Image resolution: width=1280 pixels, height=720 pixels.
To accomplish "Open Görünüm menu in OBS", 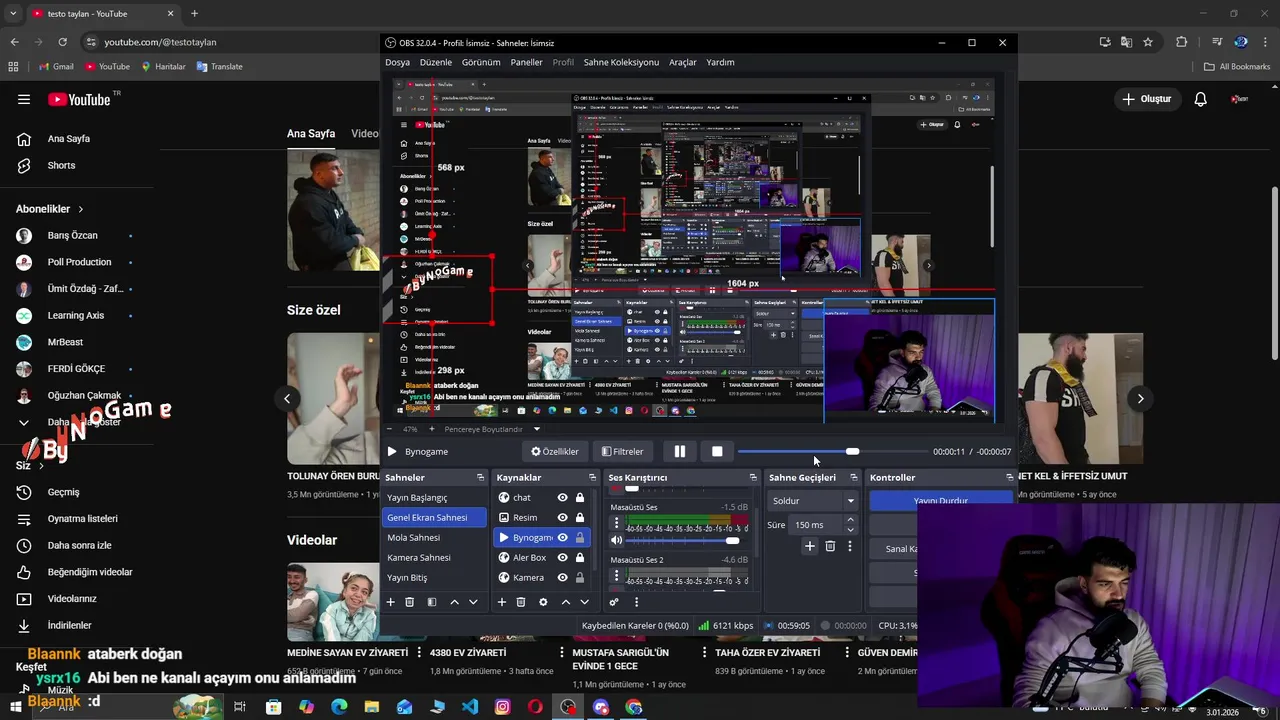I will tap(481, 62).
